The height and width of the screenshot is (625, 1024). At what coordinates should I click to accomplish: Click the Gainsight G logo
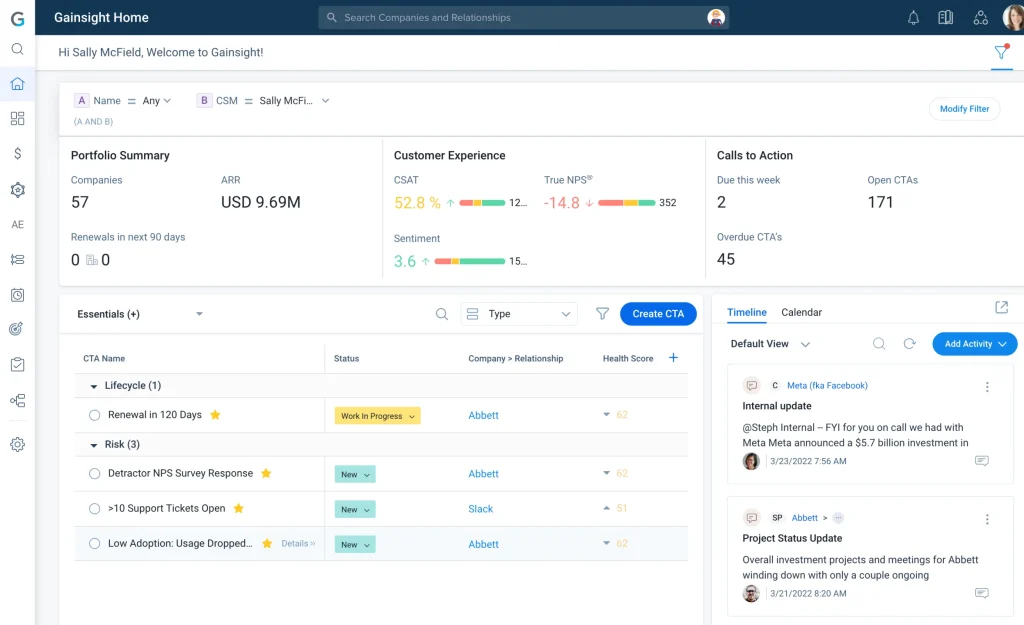click(x=18, y=18)
